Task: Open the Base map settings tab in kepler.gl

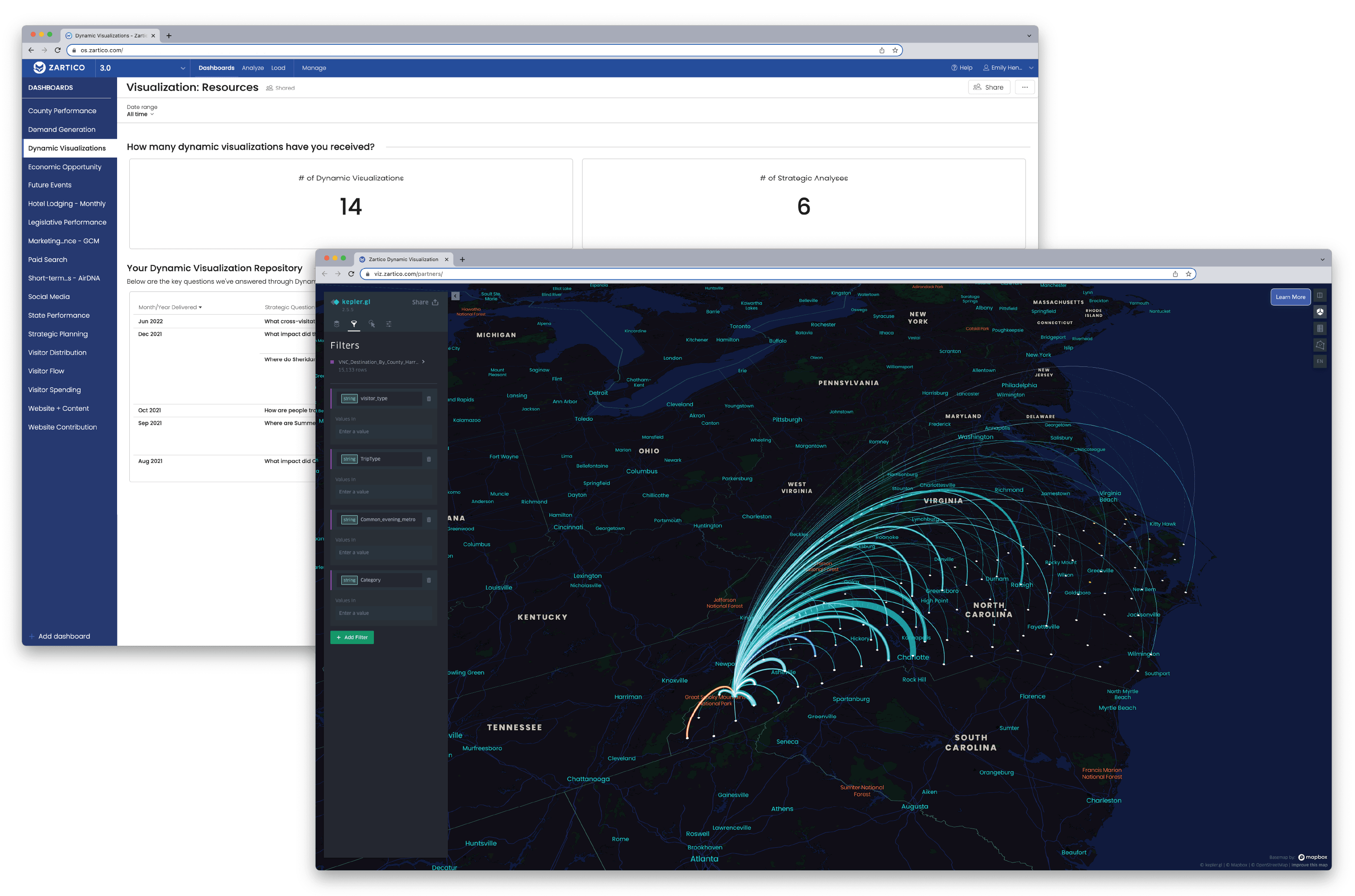Action: click(389, 324)
